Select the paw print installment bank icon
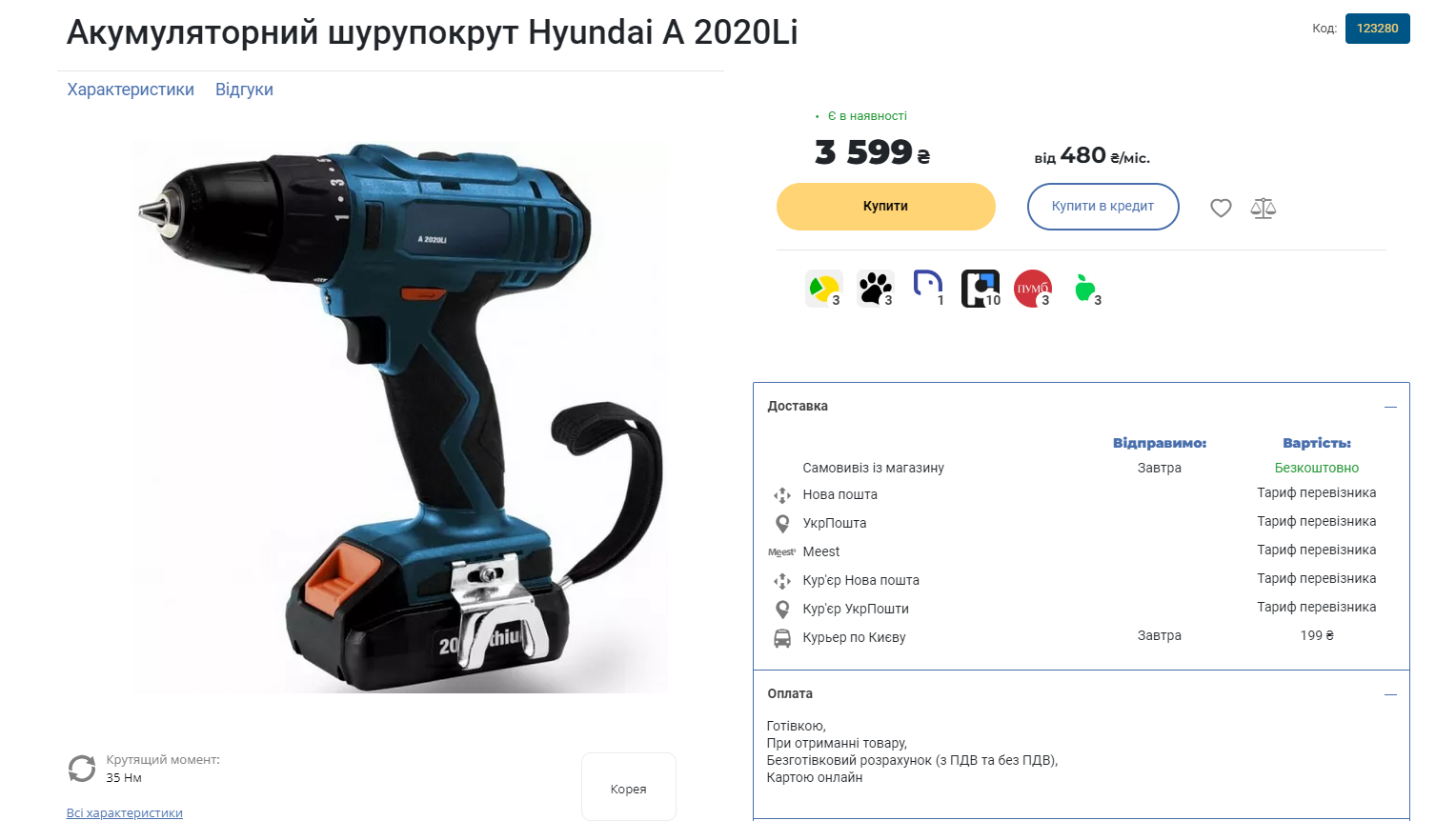The width and height of the screenshot is (1456, 821). click(x=875, y=289)
